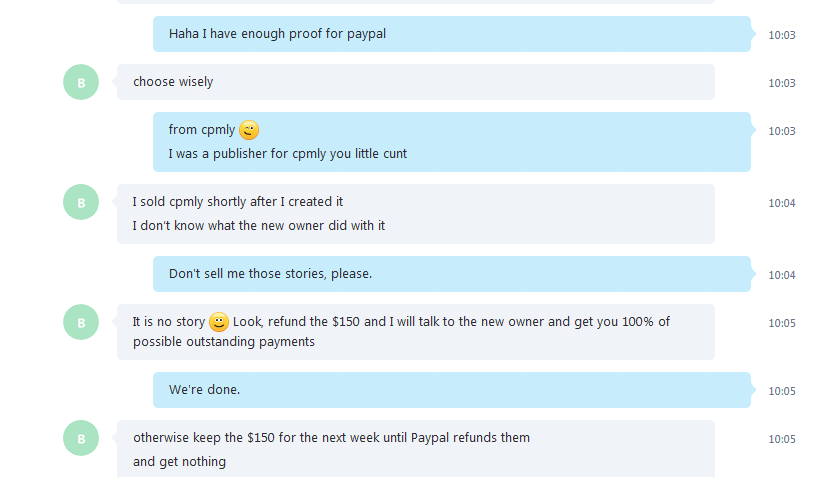
Task: Click the 10:04 timestamp beside "Don't sell me those stories"
Action: 782,275
